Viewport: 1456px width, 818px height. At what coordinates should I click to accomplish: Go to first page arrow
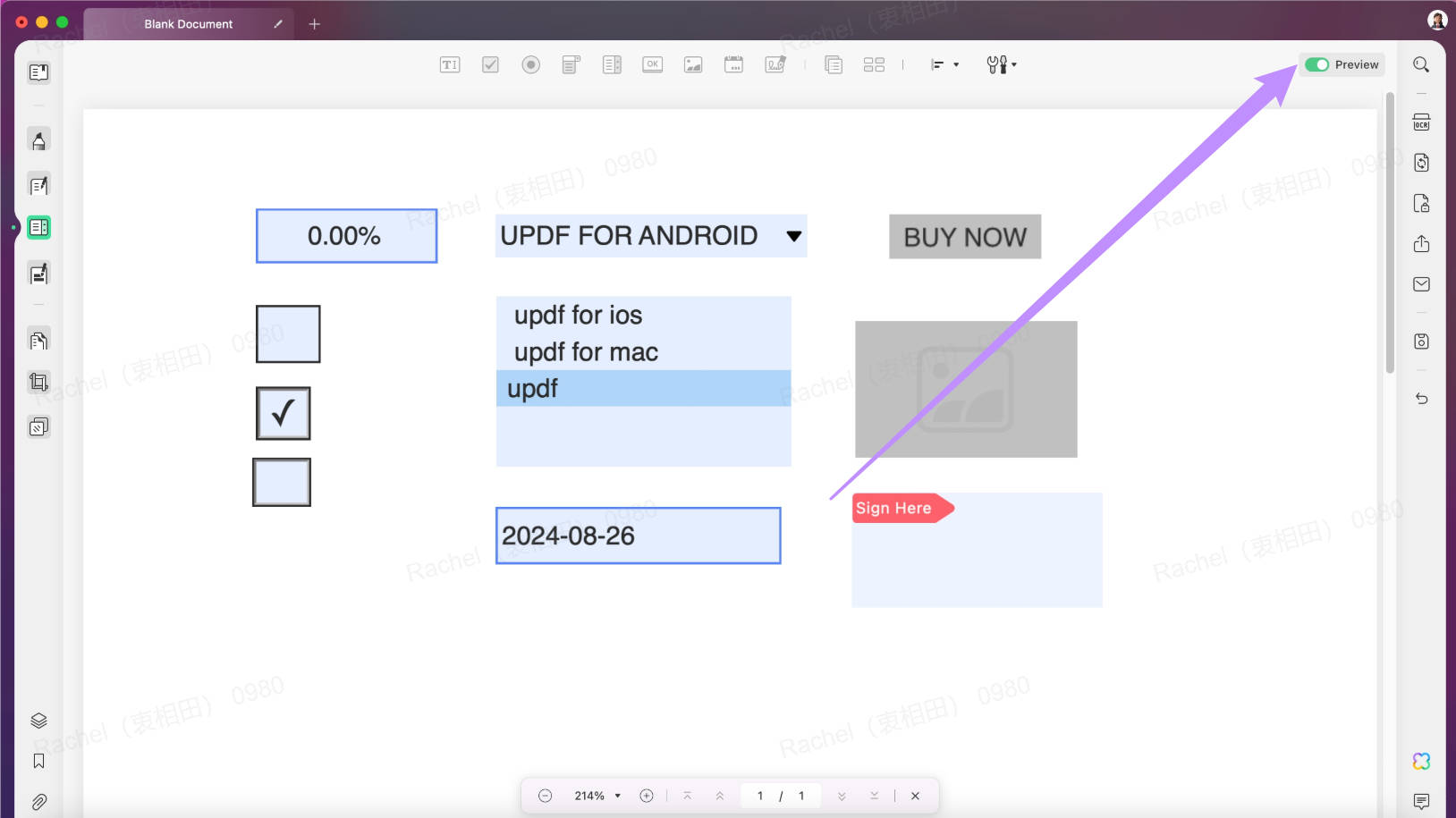tap(687, 796)
